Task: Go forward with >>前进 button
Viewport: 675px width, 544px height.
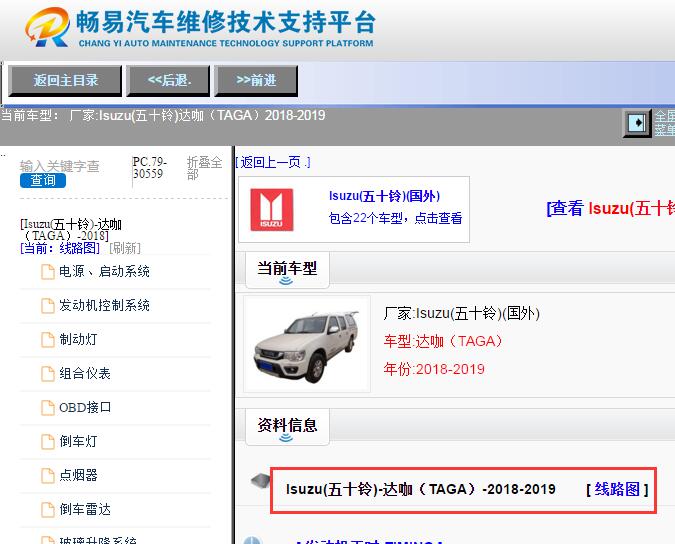Action: tap(256, 80)
